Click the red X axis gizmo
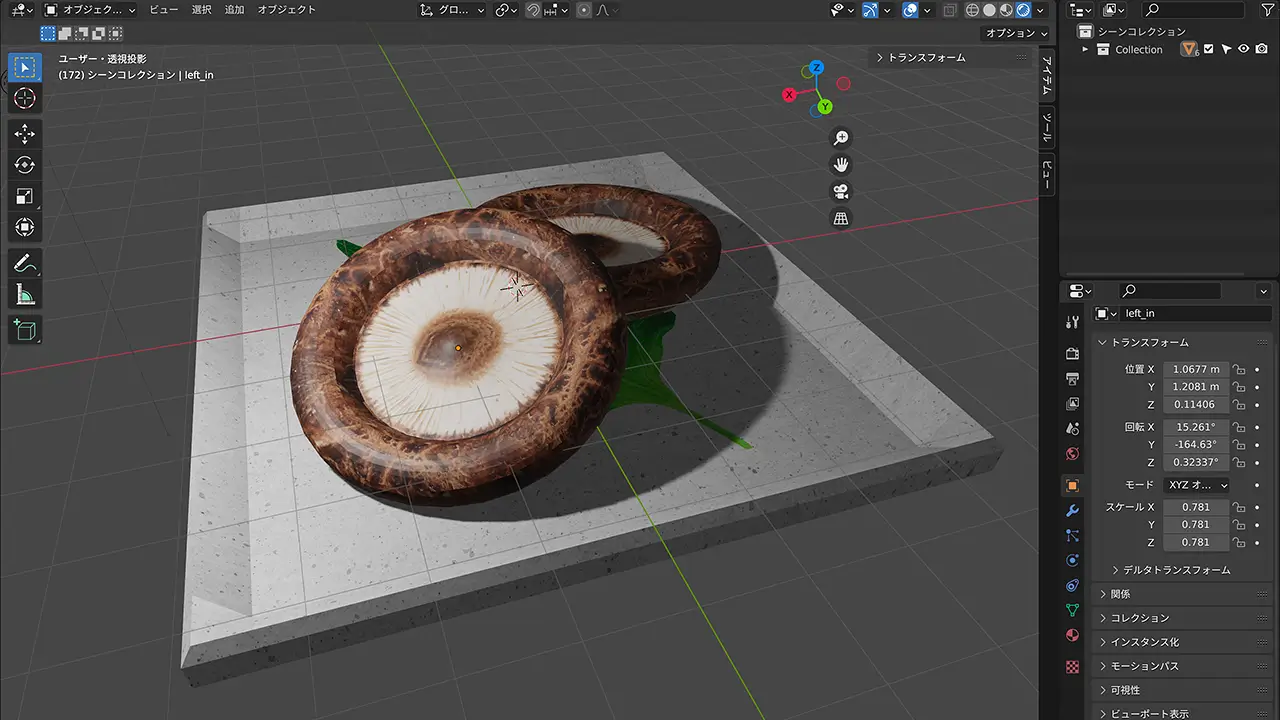This screenshot has width=1280, height=720. pos(789,95)
